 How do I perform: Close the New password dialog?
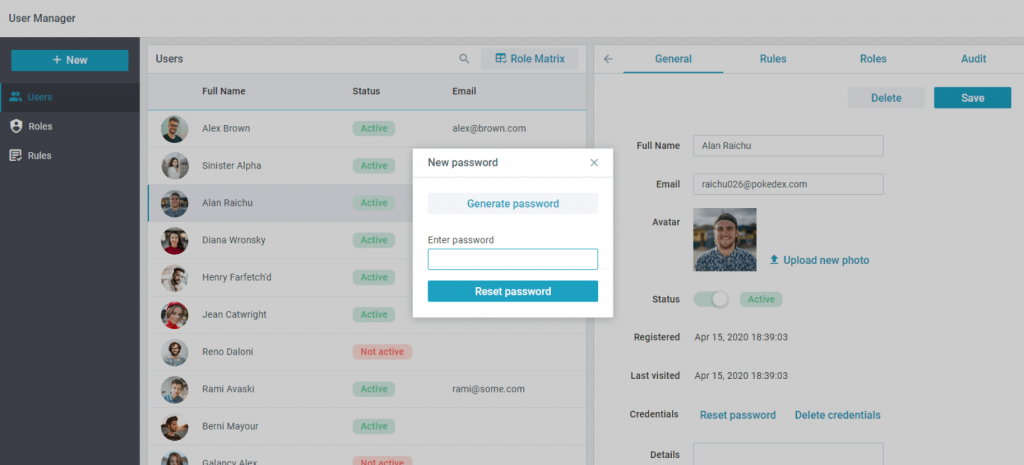pyautogui.click(x=594, y=162)
